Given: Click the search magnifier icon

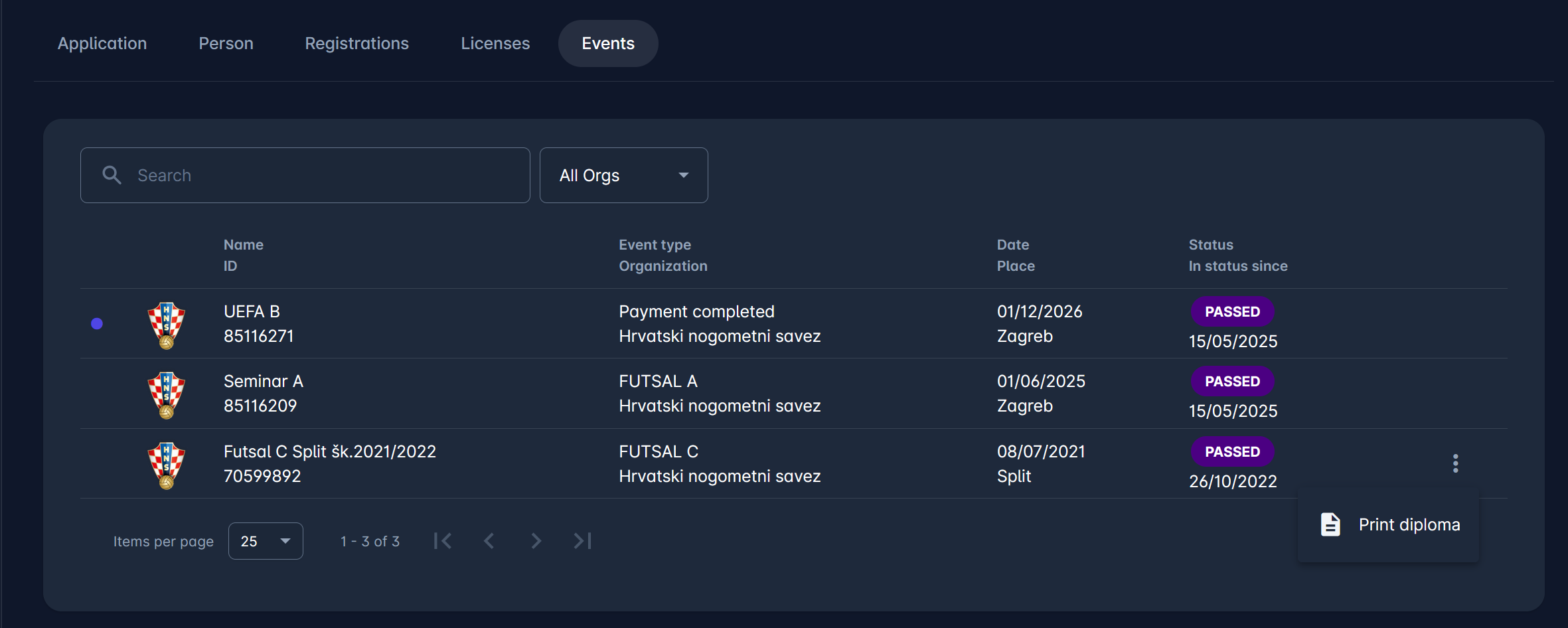Looking at the screenshot, I should pyautogui.click(x=112, y=175).
